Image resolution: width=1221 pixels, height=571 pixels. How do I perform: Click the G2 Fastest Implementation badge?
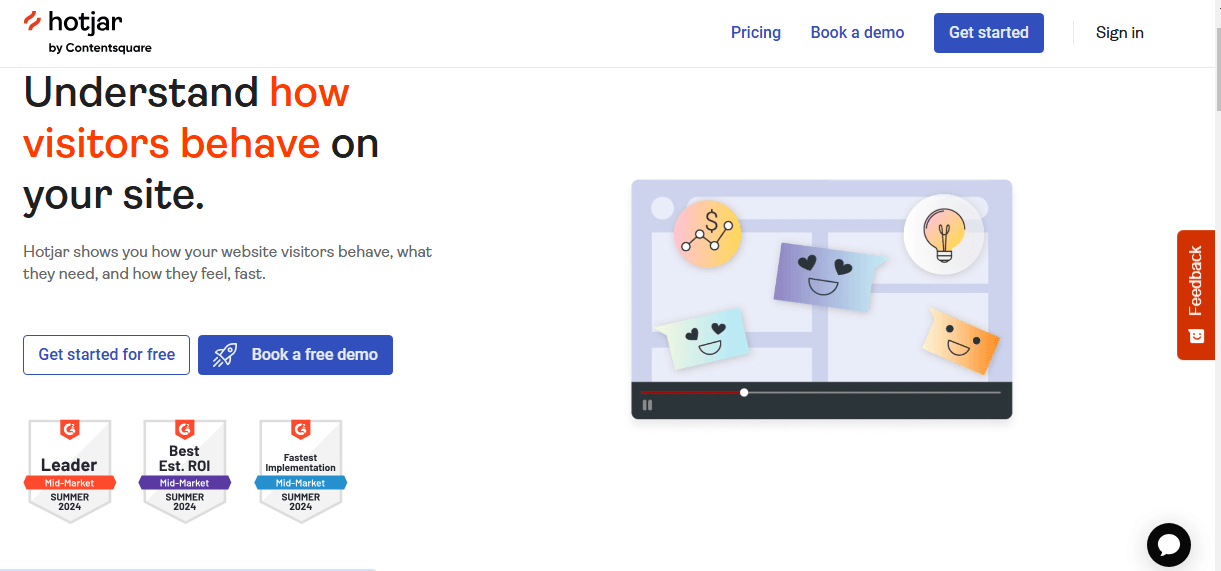pyautogui.click(x=301, y=471)
